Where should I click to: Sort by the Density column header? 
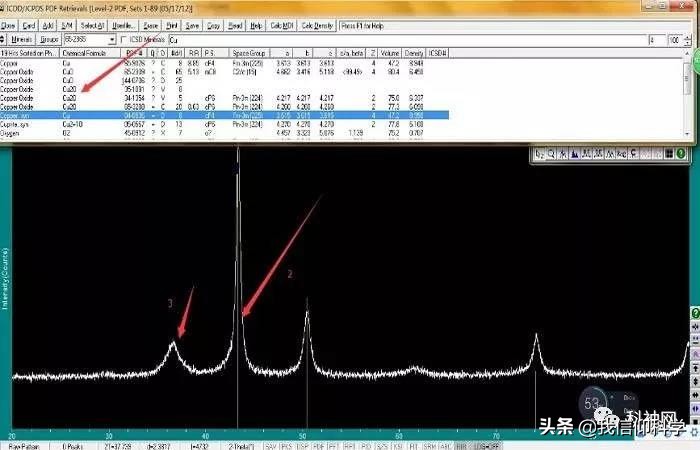click(x=414, y=53)
